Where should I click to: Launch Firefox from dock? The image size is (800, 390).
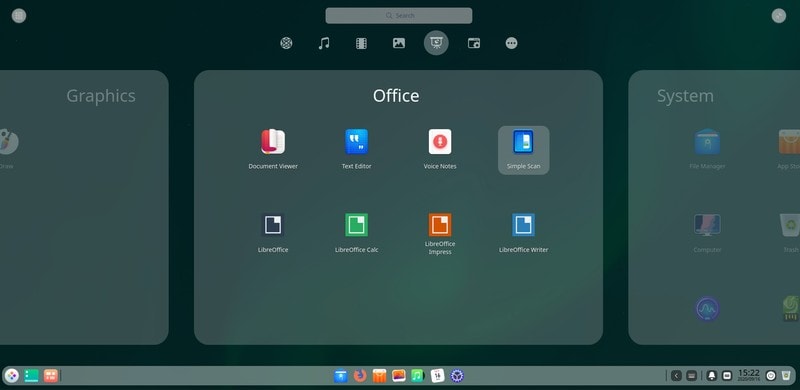(x=360, y=376)
